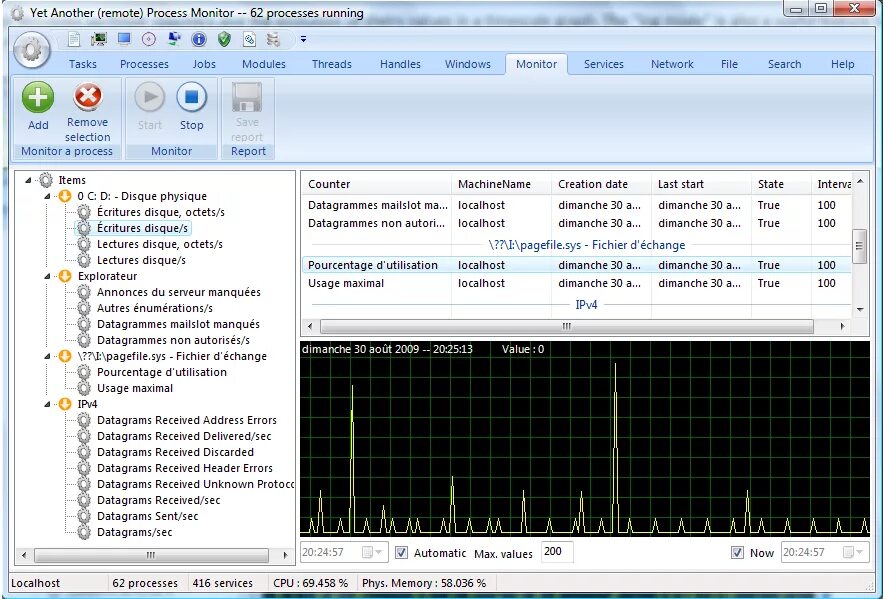Click the Last start column header
Screen dimensions: 884x599
pos(701,184)
